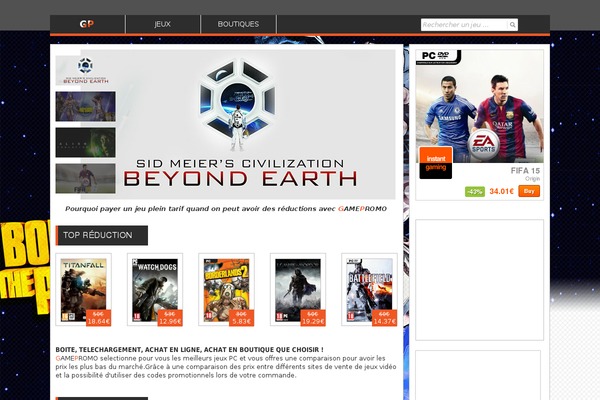Open the JEUX menu

coord(163,24)
